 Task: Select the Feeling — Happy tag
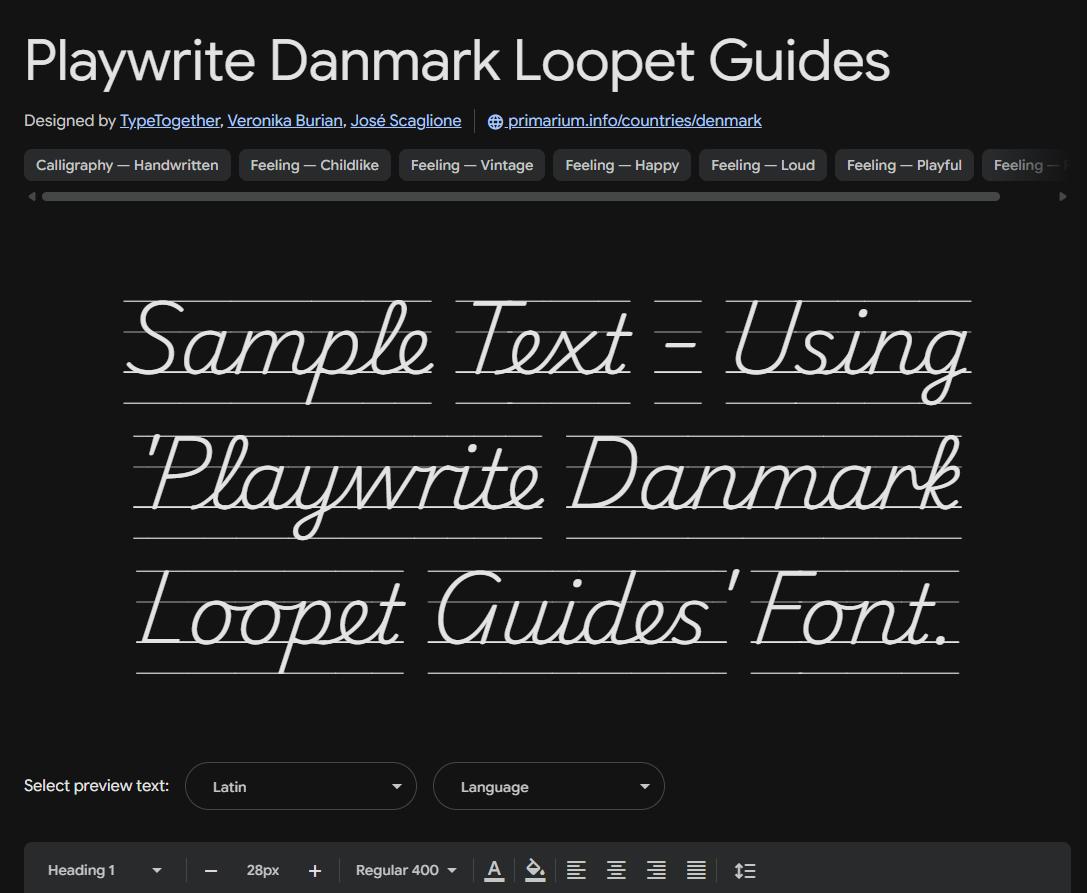[622, 165]
